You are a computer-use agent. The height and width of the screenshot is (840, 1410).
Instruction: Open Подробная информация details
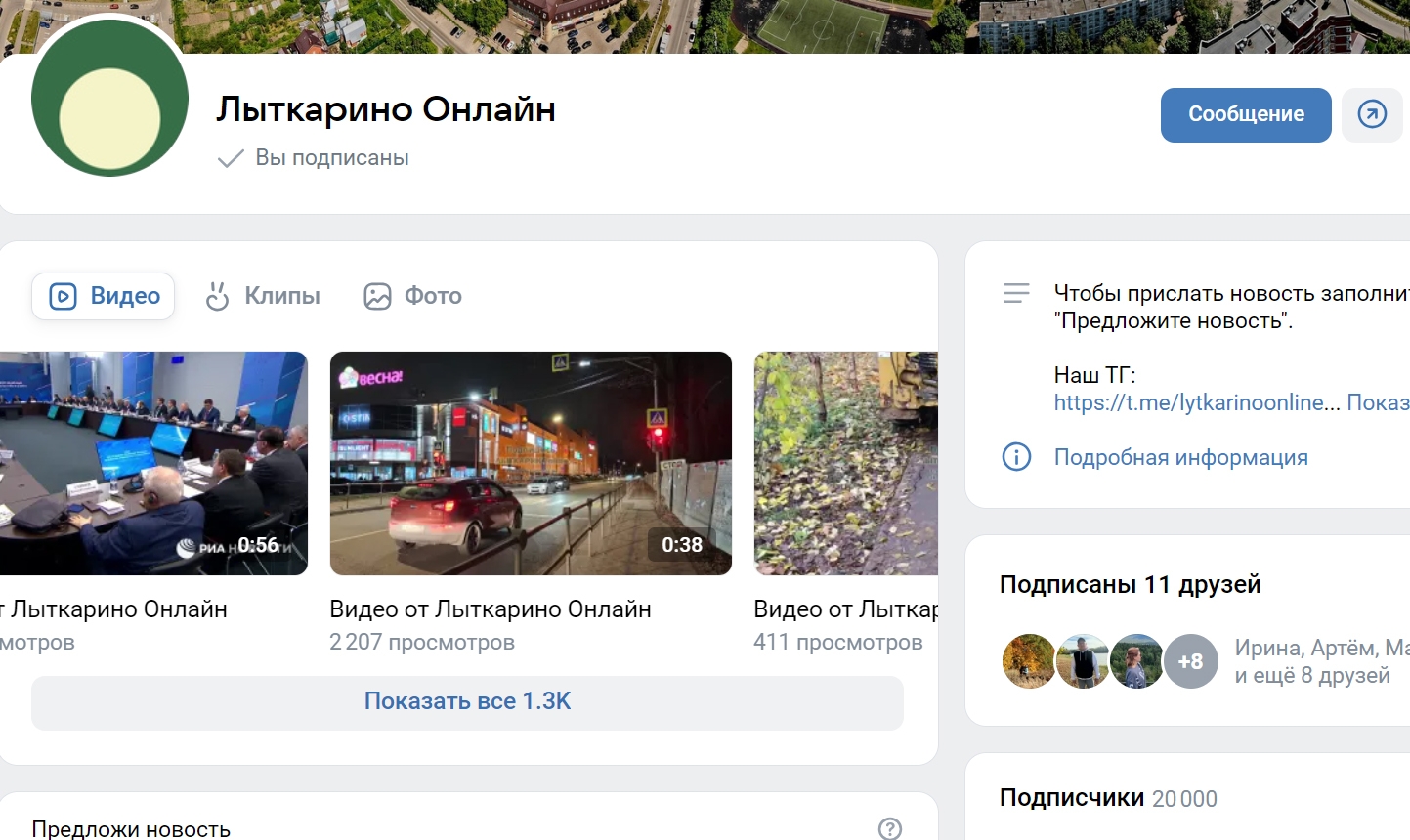coord(1180,457)
